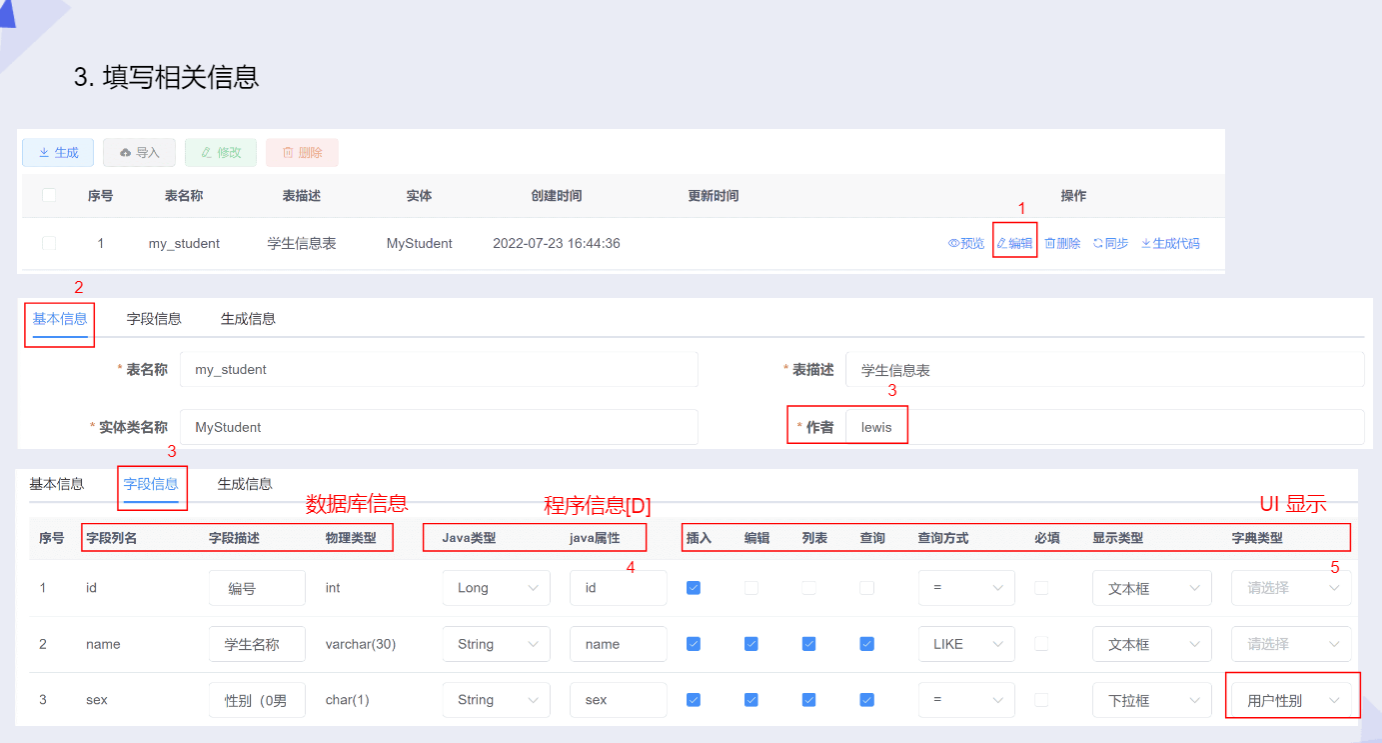The height and width of the screenshot is (743, 1382).
Task: Toggle the 编辑 checkbox for sex row
Action: pyautogui.click(x=751, y=700)
